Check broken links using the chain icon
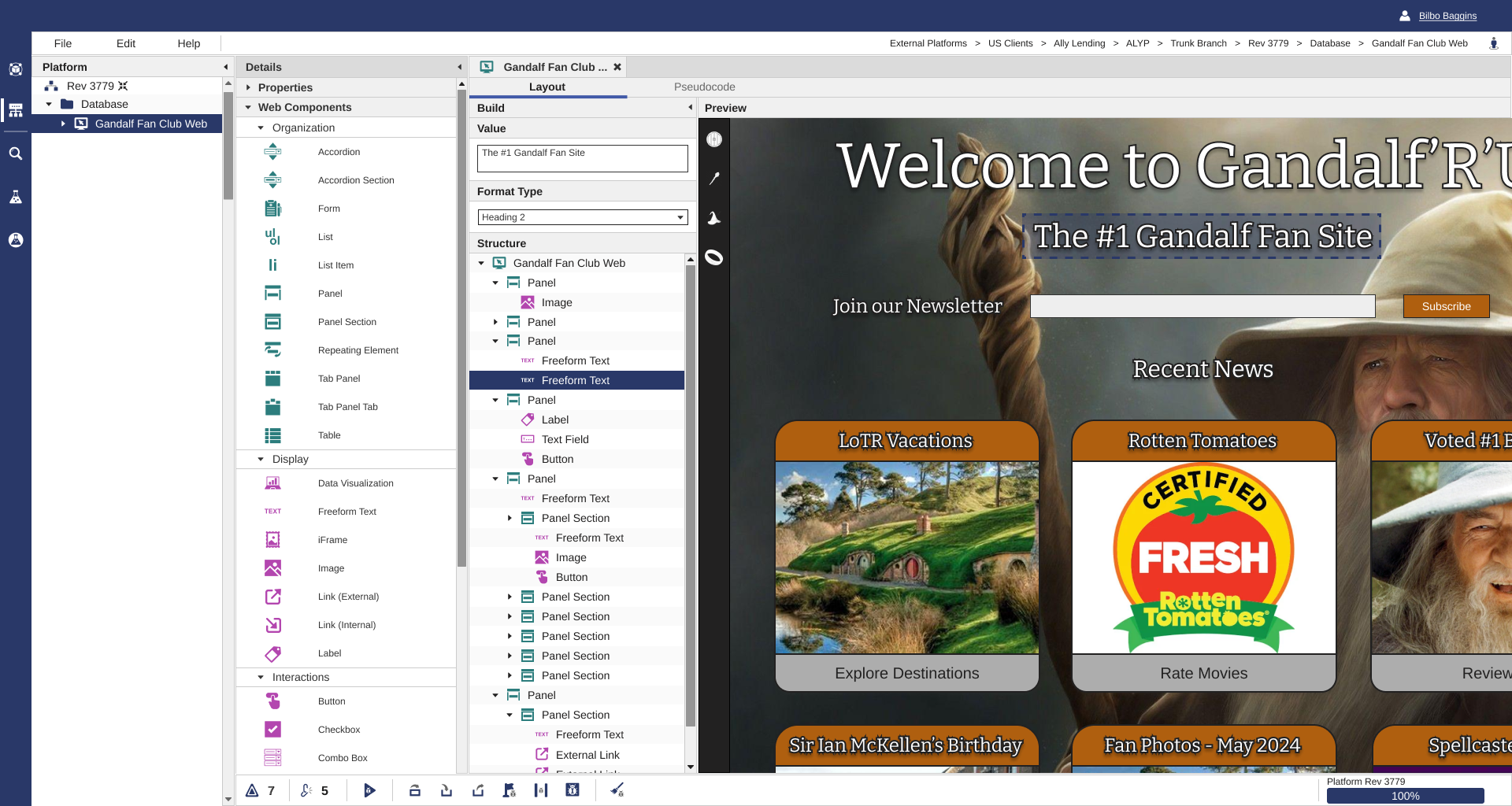 (x=306, y=790)
